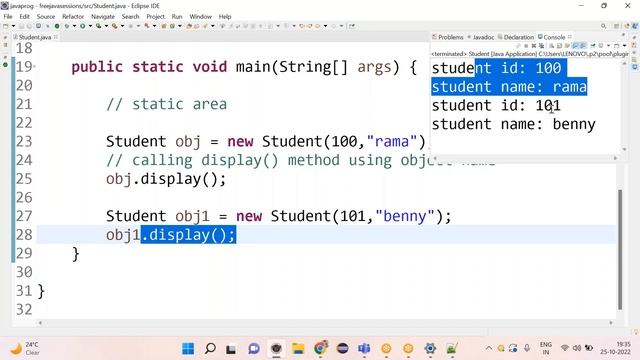Click the Coverage launch icon

(x=98, y=26)
